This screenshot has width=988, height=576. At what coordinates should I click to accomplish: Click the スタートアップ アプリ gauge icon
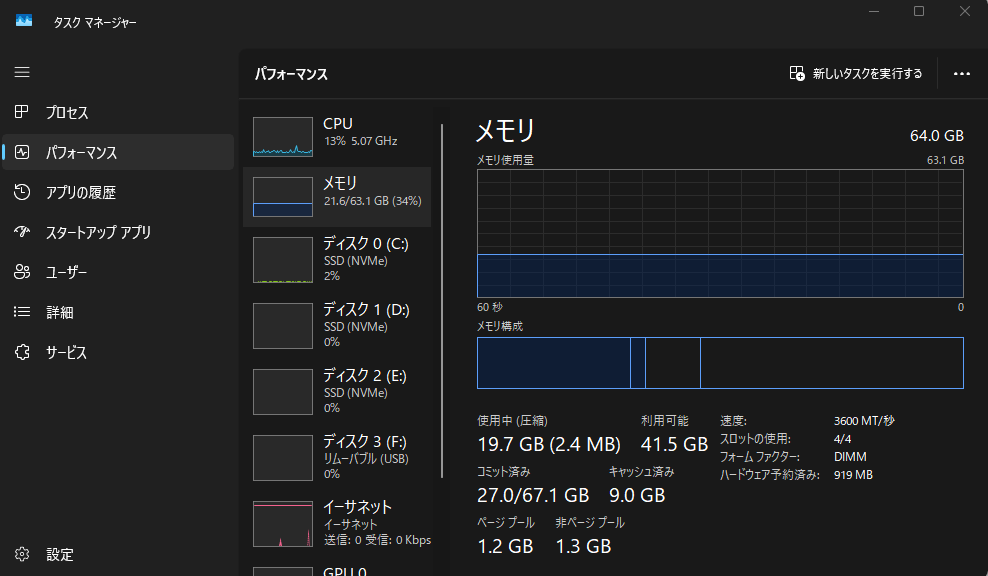[22, 232]
